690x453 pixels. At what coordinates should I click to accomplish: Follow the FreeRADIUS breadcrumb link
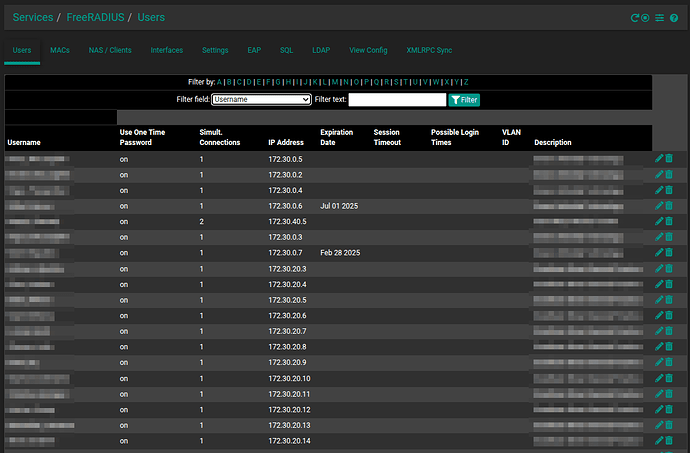95,18
